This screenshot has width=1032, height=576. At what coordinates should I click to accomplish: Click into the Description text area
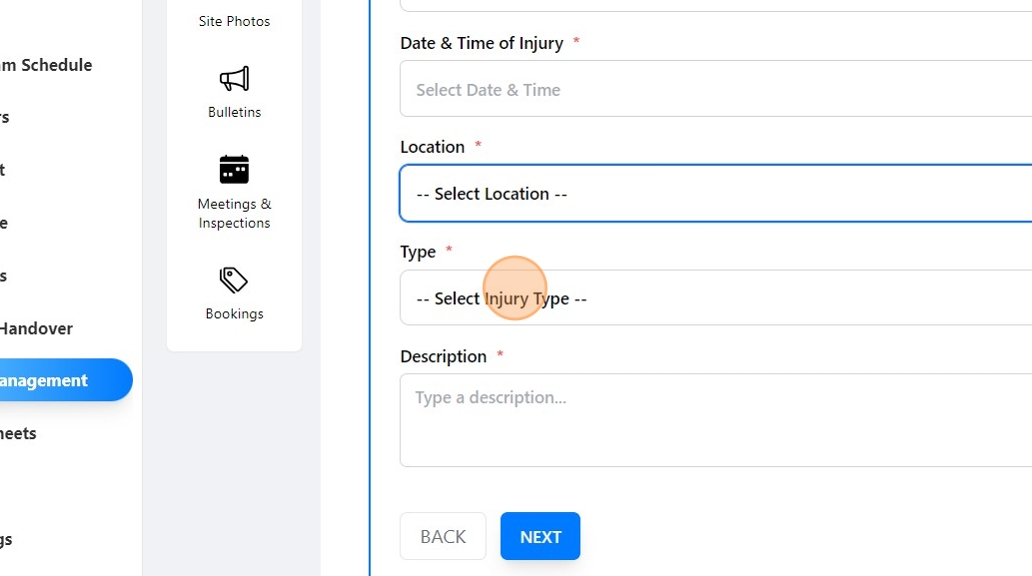(715, 420)
